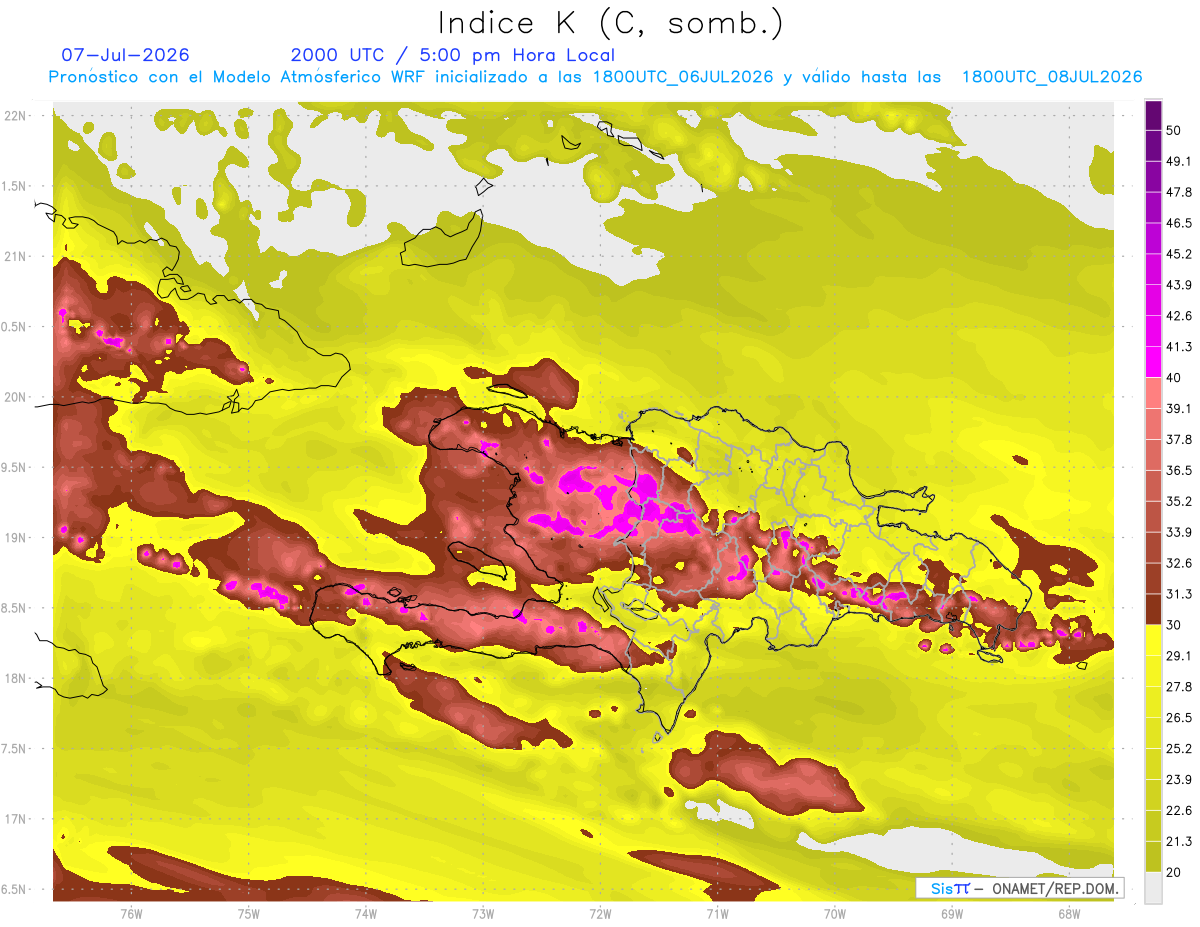Image resolution: width=1200 pixels, height=927 pixels.
Task: Select the dark purple colorbar segment above 50
Action: (x=1153, y=114)
